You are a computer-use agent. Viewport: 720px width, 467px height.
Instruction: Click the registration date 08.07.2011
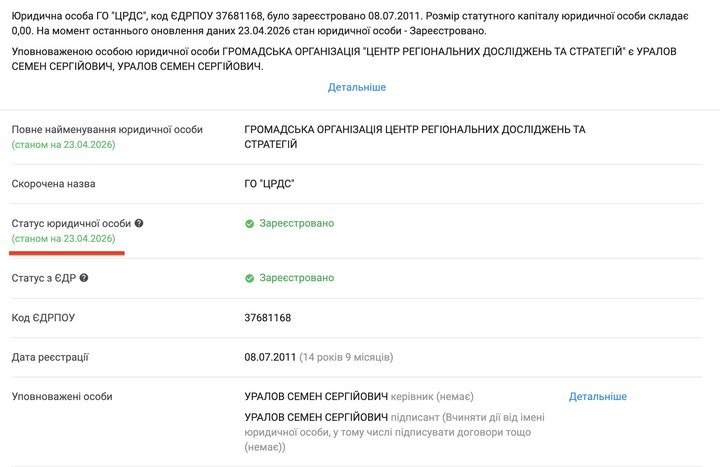click(x=270, y=357)
